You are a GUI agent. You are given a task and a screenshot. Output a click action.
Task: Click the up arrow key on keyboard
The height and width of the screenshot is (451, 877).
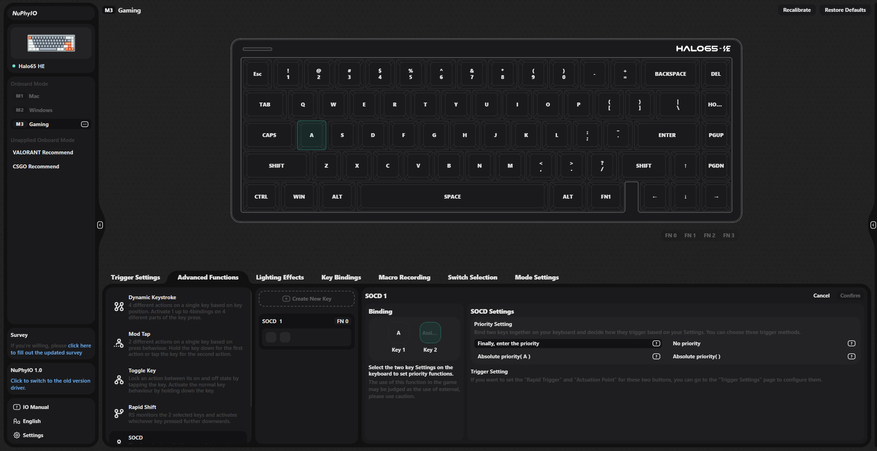(x=685, y=166)
